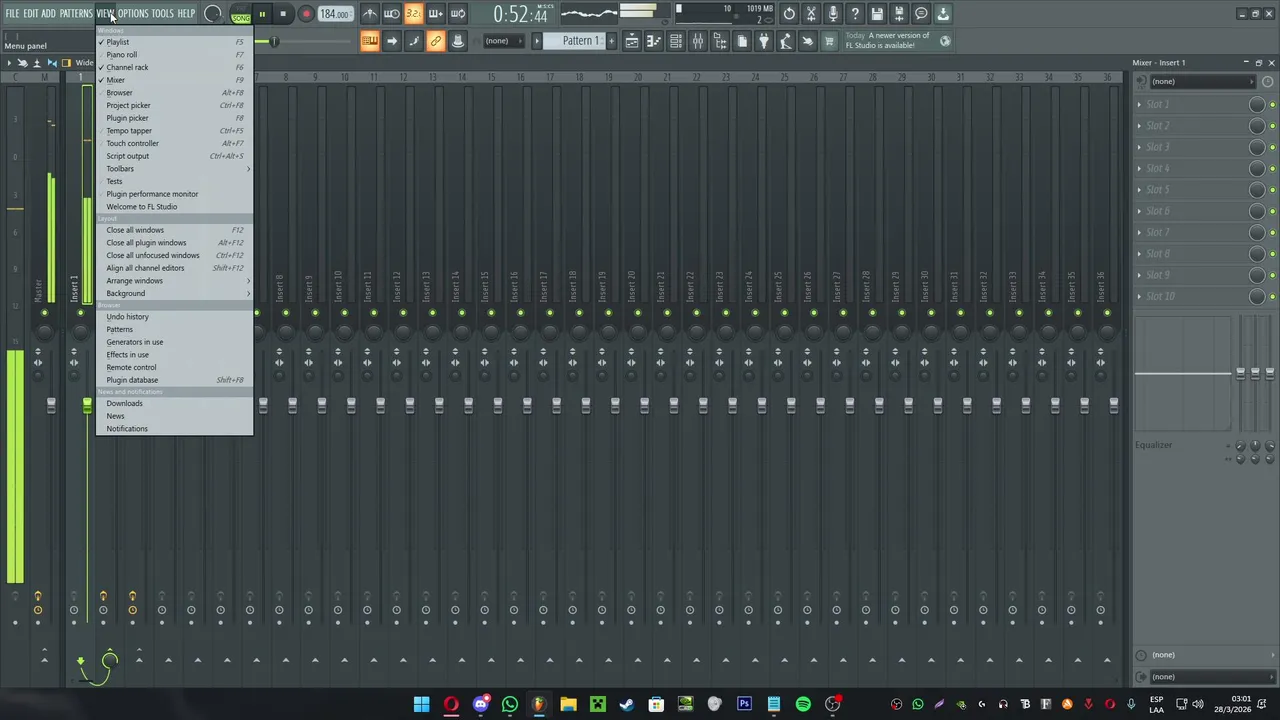Viewport: 1280px width, 720px height.
Task: Open the mixer faders toolbar icon
Action: click(x=698, y=41)
